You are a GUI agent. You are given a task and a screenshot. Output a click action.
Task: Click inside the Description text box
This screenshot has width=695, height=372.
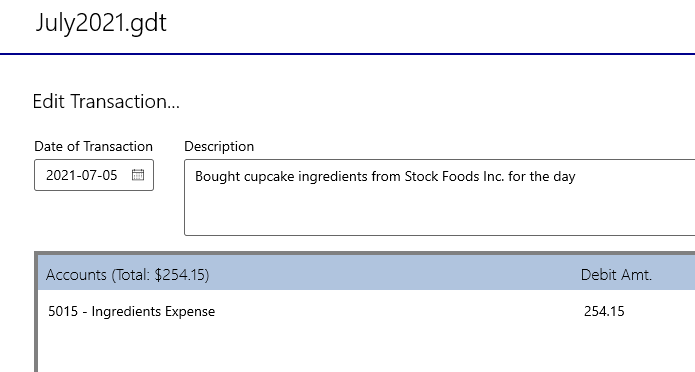coord(440,197)
